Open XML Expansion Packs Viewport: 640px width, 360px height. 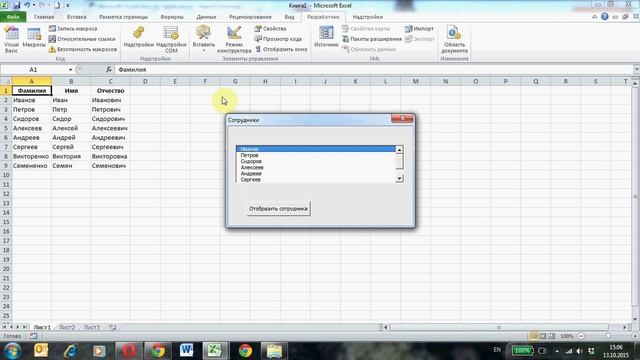[x=372, y=39]
